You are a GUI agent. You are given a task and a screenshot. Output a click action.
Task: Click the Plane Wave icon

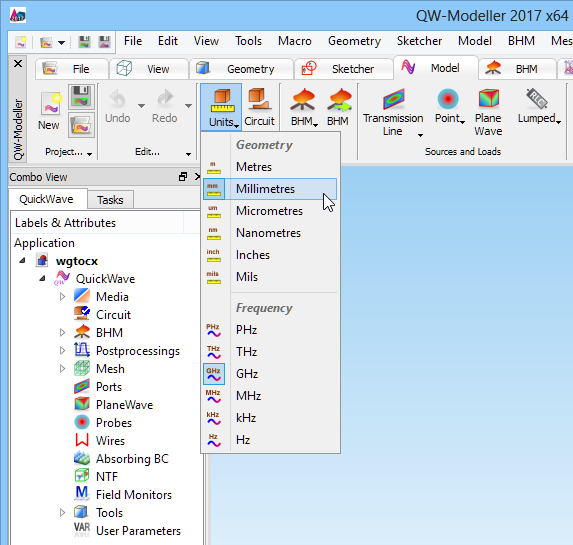(x=489, y=99)
